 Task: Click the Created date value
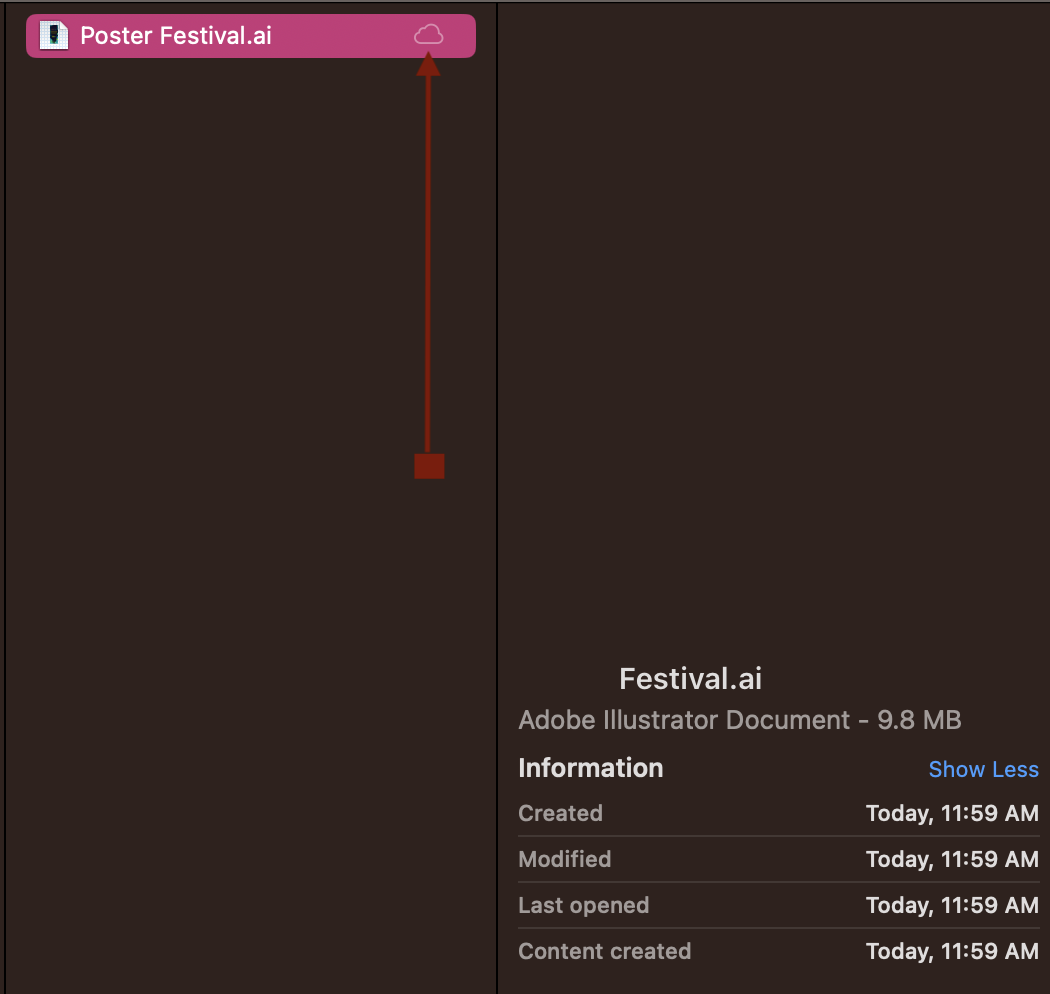[x=951, y=813]
